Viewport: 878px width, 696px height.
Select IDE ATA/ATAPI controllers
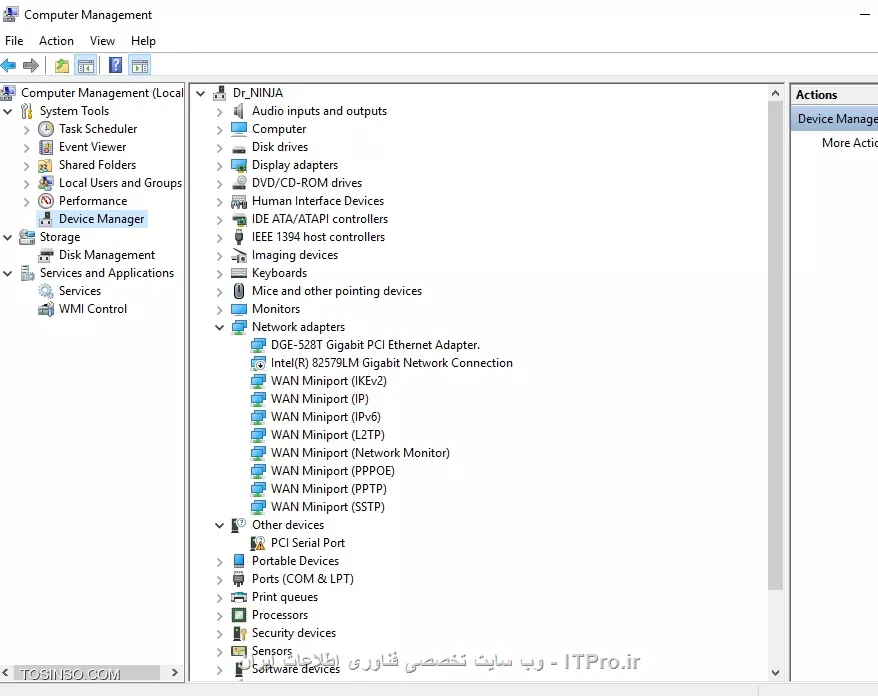pos(320,219)
